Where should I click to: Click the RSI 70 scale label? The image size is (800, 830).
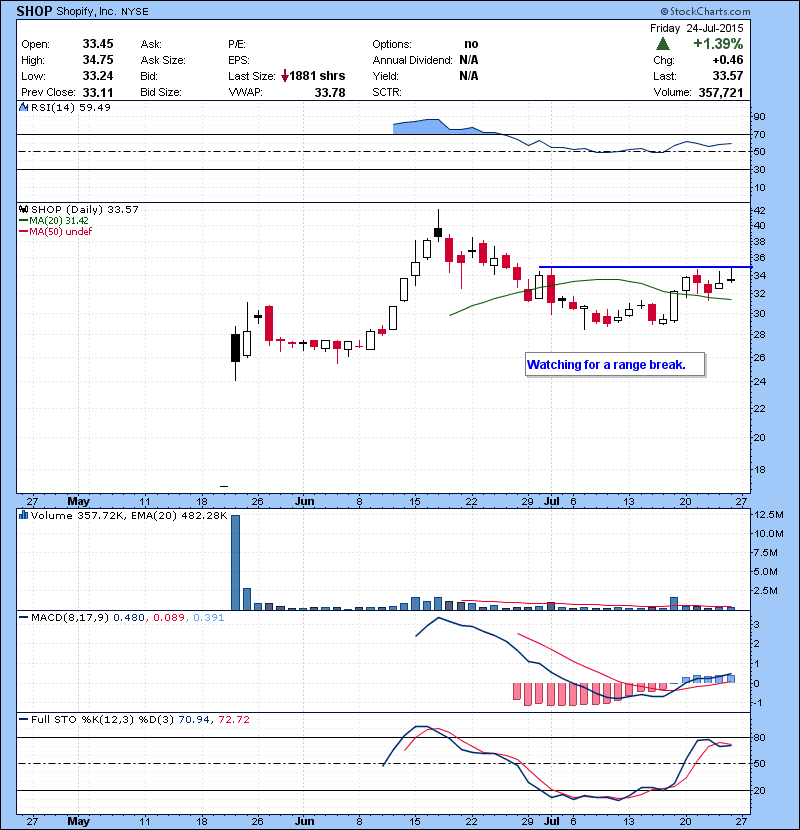[759, 134]
